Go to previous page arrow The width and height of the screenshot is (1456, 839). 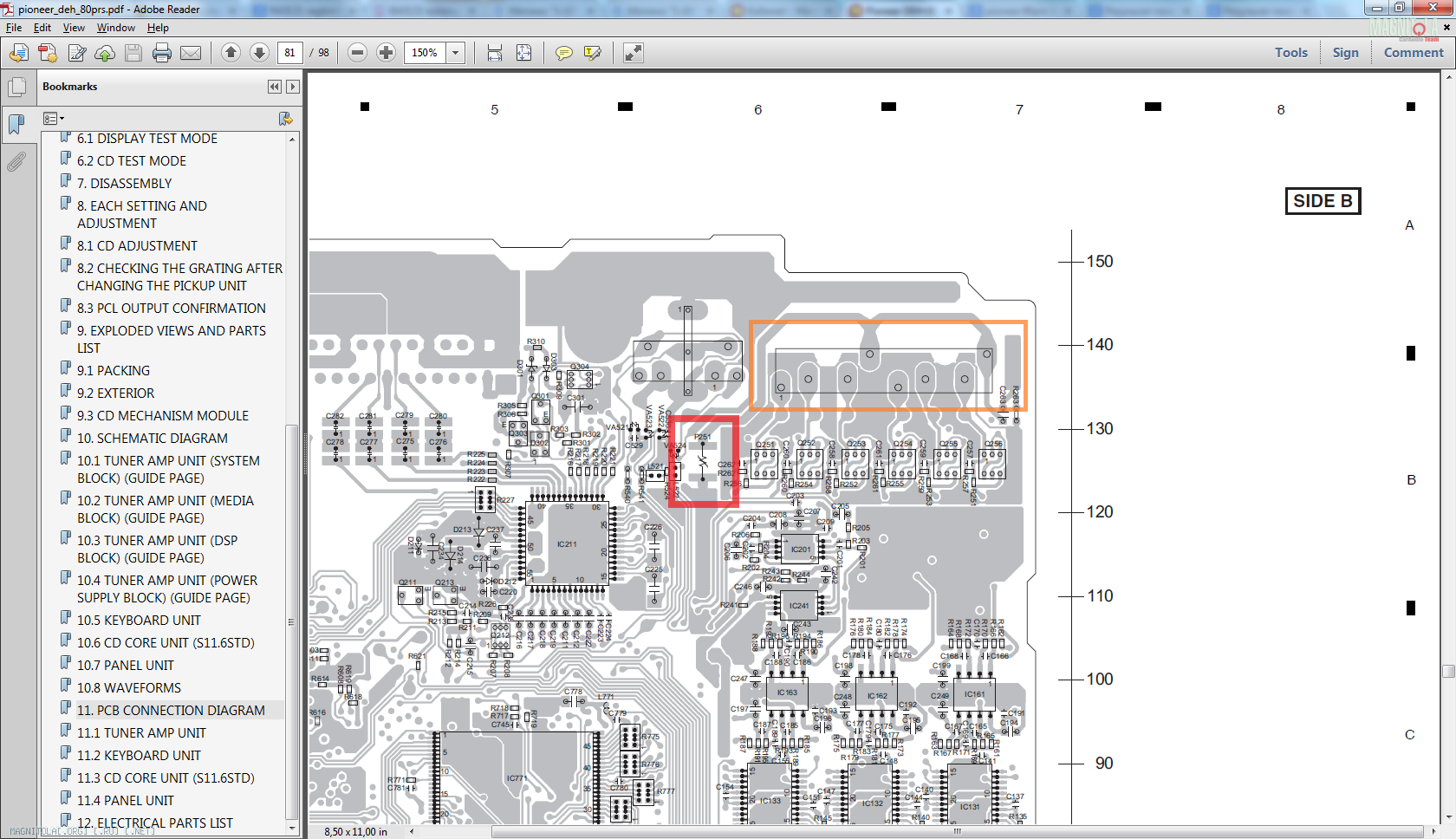click(x=231, y=53)
